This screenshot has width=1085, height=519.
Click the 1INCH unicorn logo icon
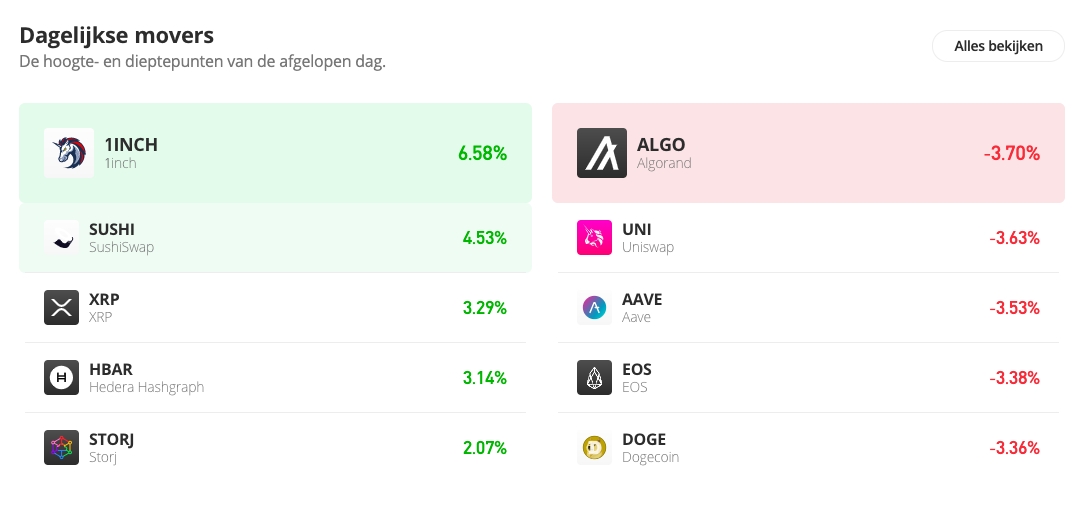69,153
